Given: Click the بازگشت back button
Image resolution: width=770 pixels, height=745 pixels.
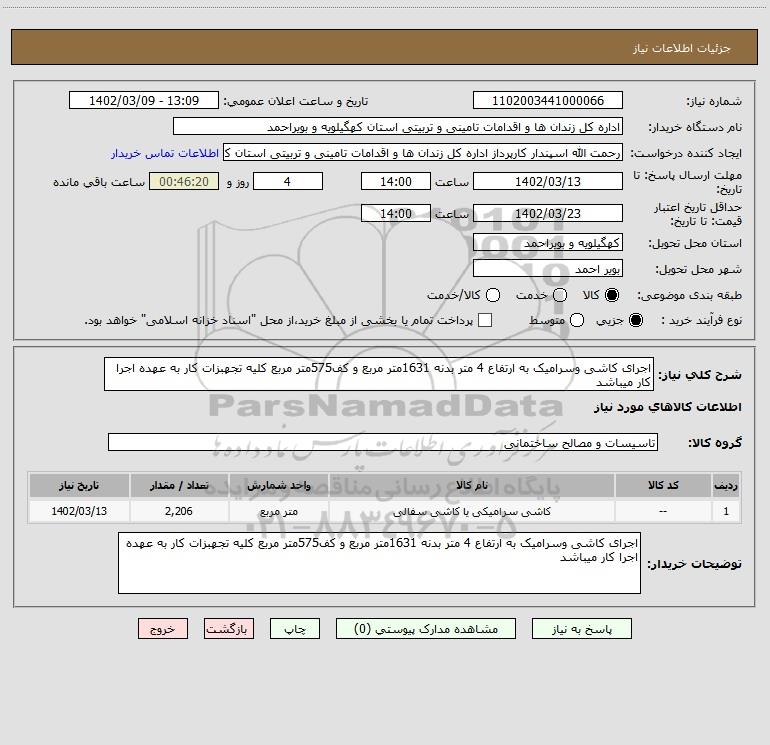Looking at the screenshot, I should [x=229, y=629].
